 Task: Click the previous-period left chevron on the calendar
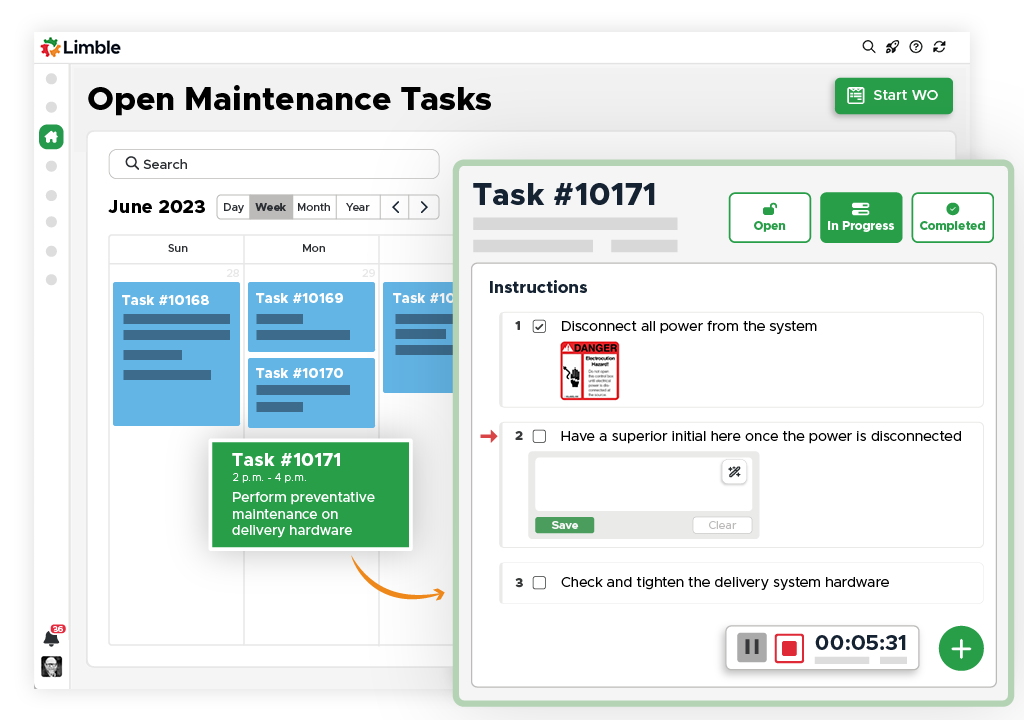pos(395,207)
